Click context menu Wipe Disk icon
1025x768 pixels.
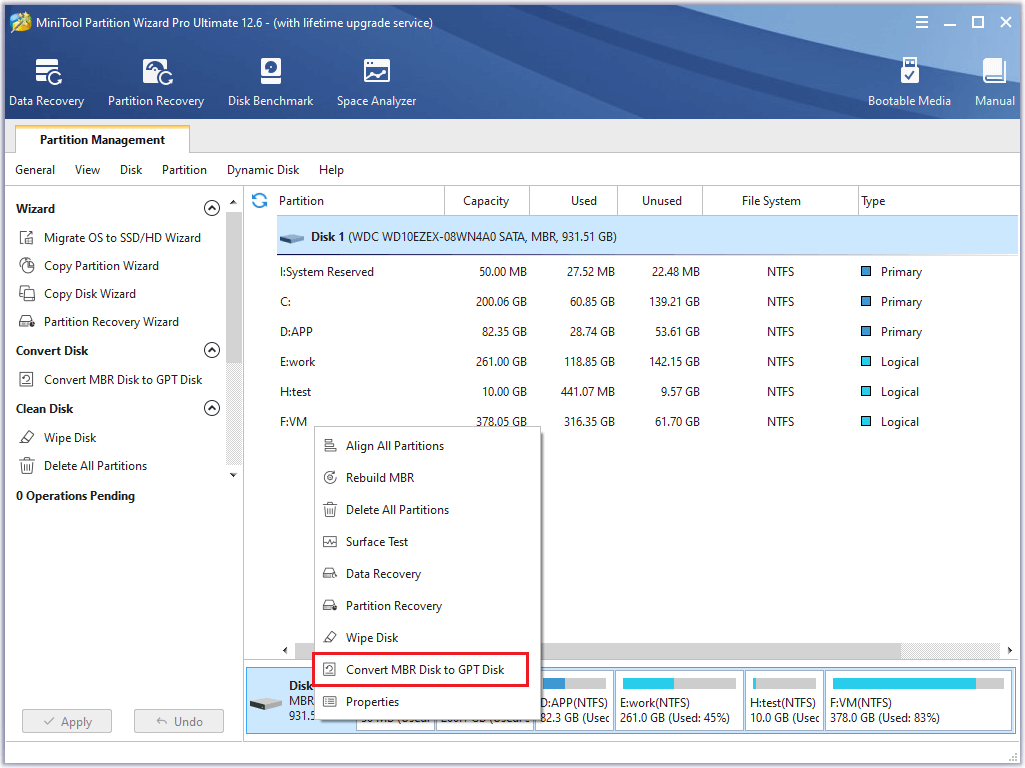tap(330, 637)
